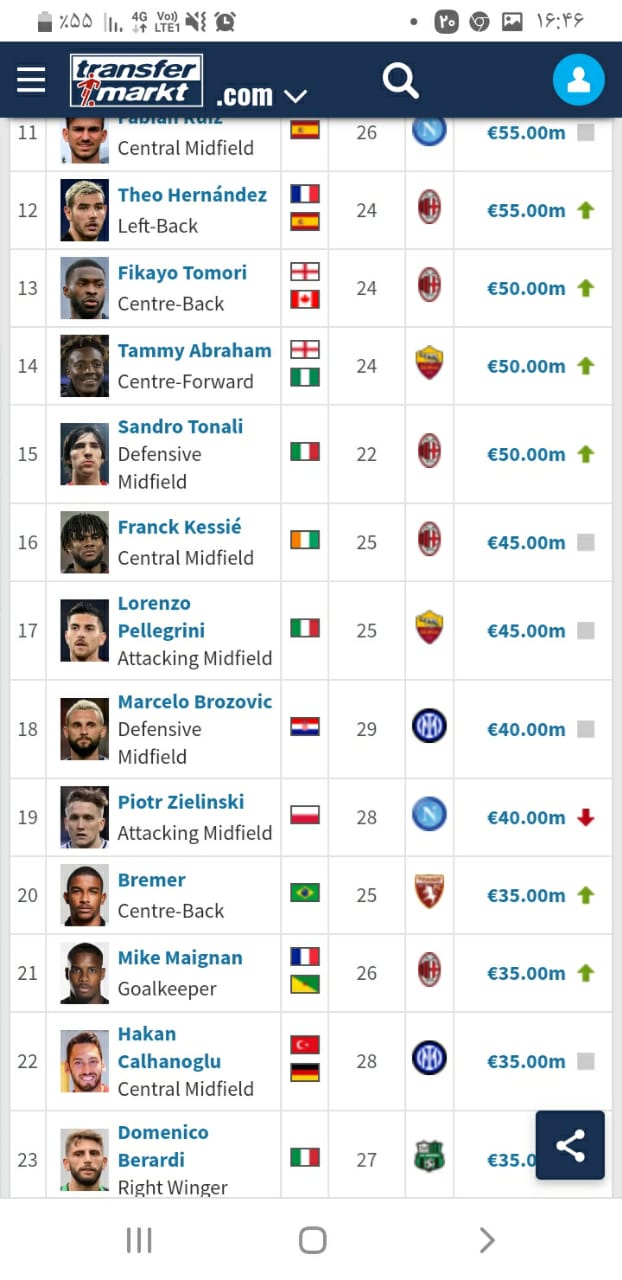Tap the Croatian flag beside Brozovic
The width and height of the screenshot is (622, 1280).
[305, 726]
